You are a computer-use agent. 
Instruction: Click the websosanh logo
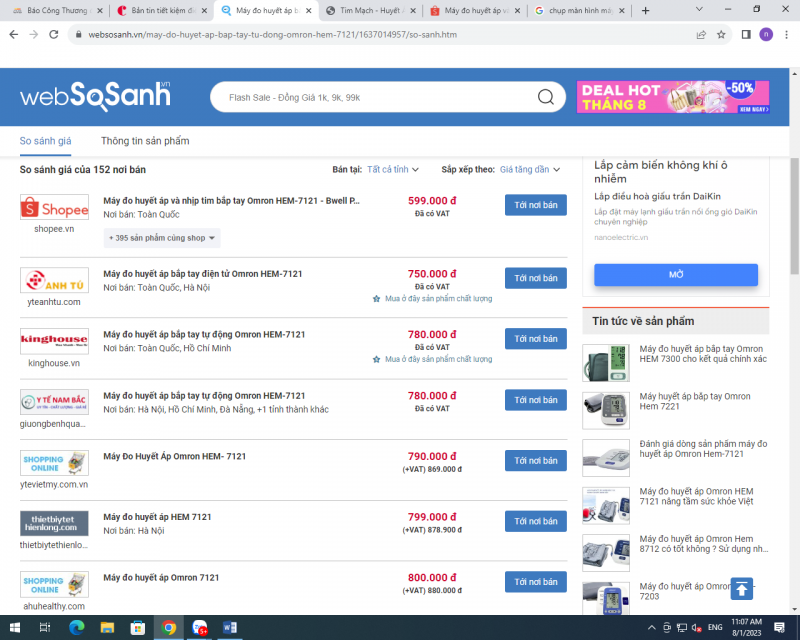95,96
